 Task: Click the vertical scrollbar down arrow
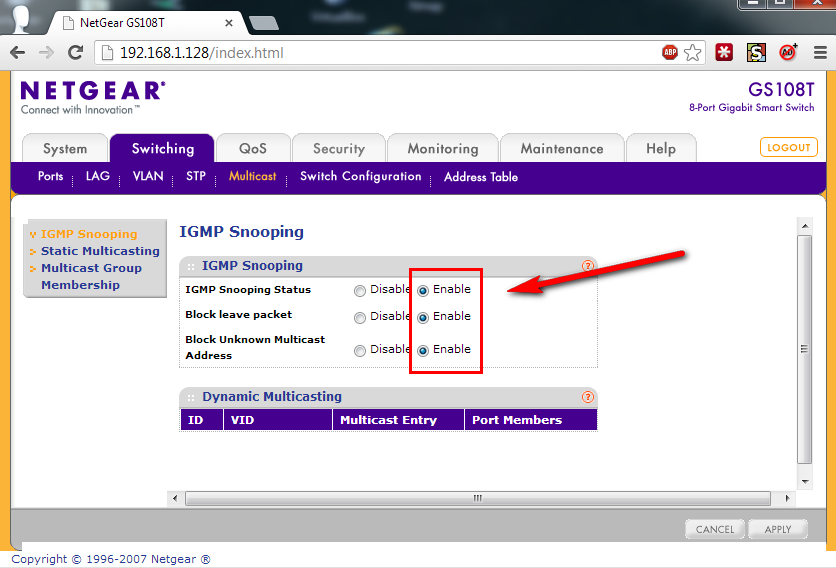pos(805,482)
